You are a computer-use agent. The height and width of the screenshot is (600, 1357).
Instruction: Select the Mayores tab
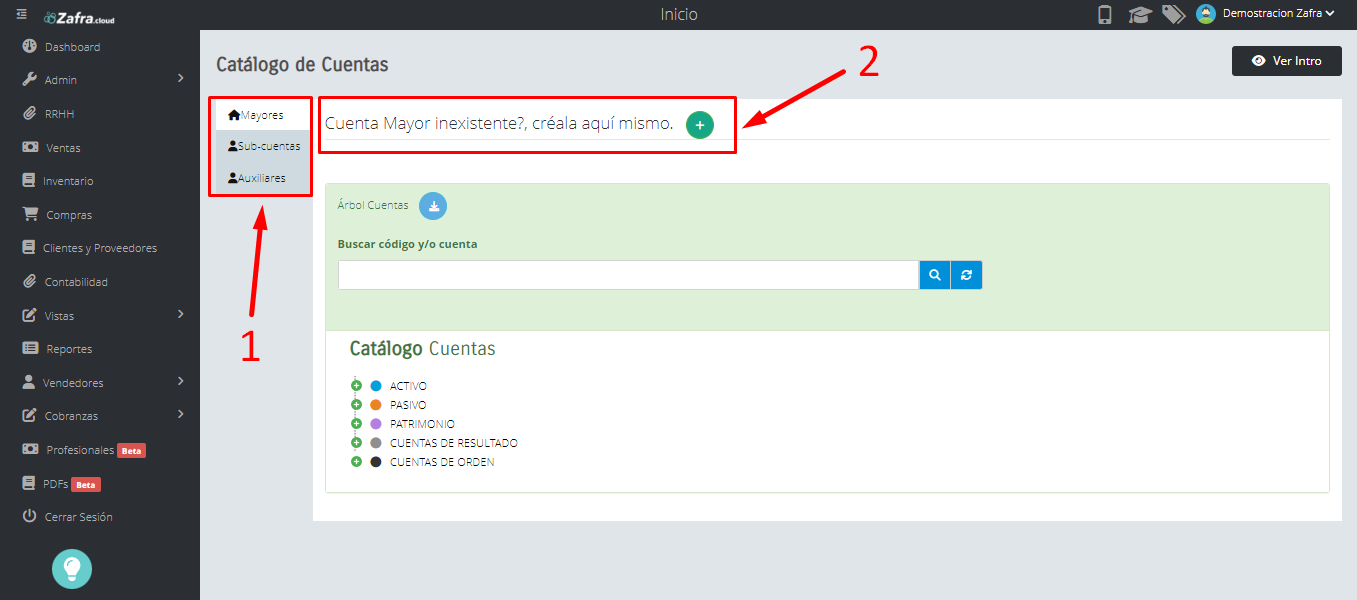262,115
